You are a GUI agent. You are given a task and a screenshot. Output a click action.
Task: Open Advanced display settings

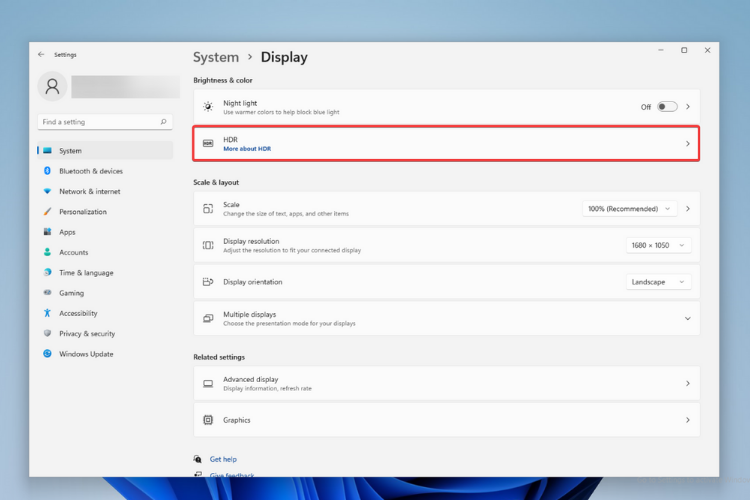(x=446, y=383)
